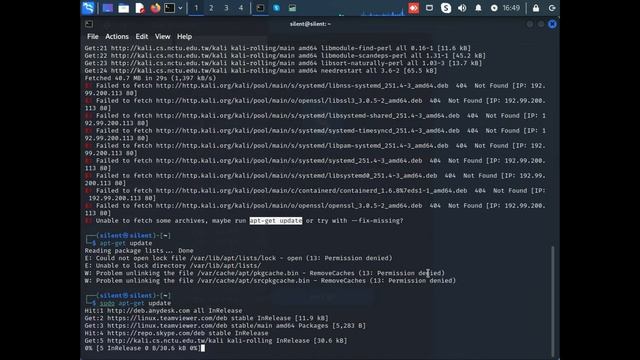Image resolution: width=640 pixels, height=360 pixels.
Task: Click 'Hit:1 http://deb.anydesk.com' line
Action: click(163, 310)
